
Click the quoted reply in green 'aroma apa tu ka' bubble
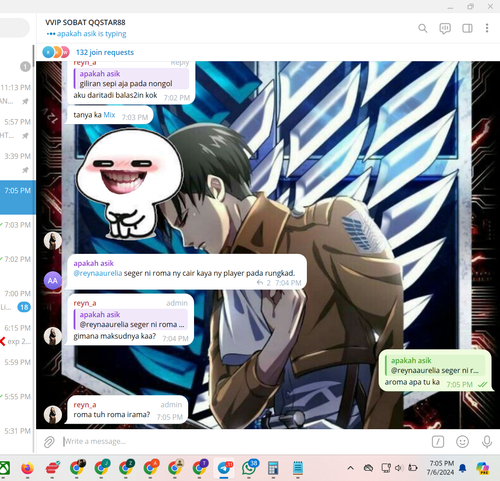pyautogui.click(x=435, y=365)
